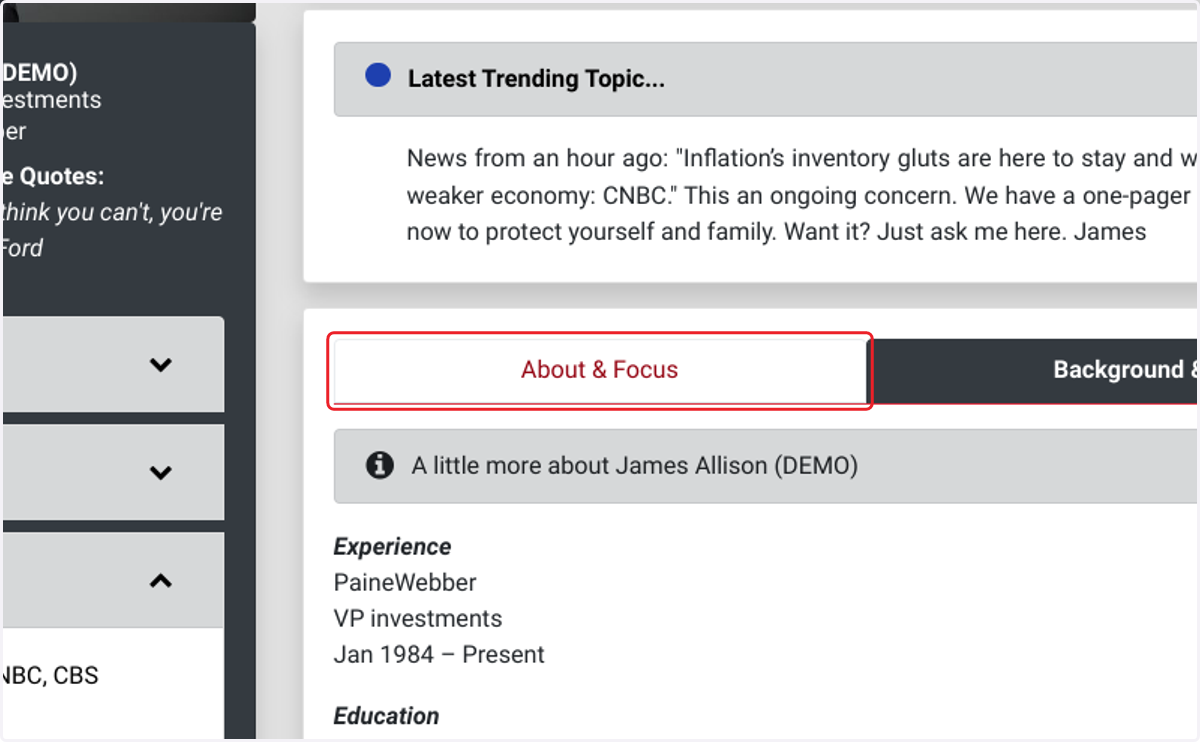
Task: Click the Latest Trending Topic... header
Action: pos(766,79)
